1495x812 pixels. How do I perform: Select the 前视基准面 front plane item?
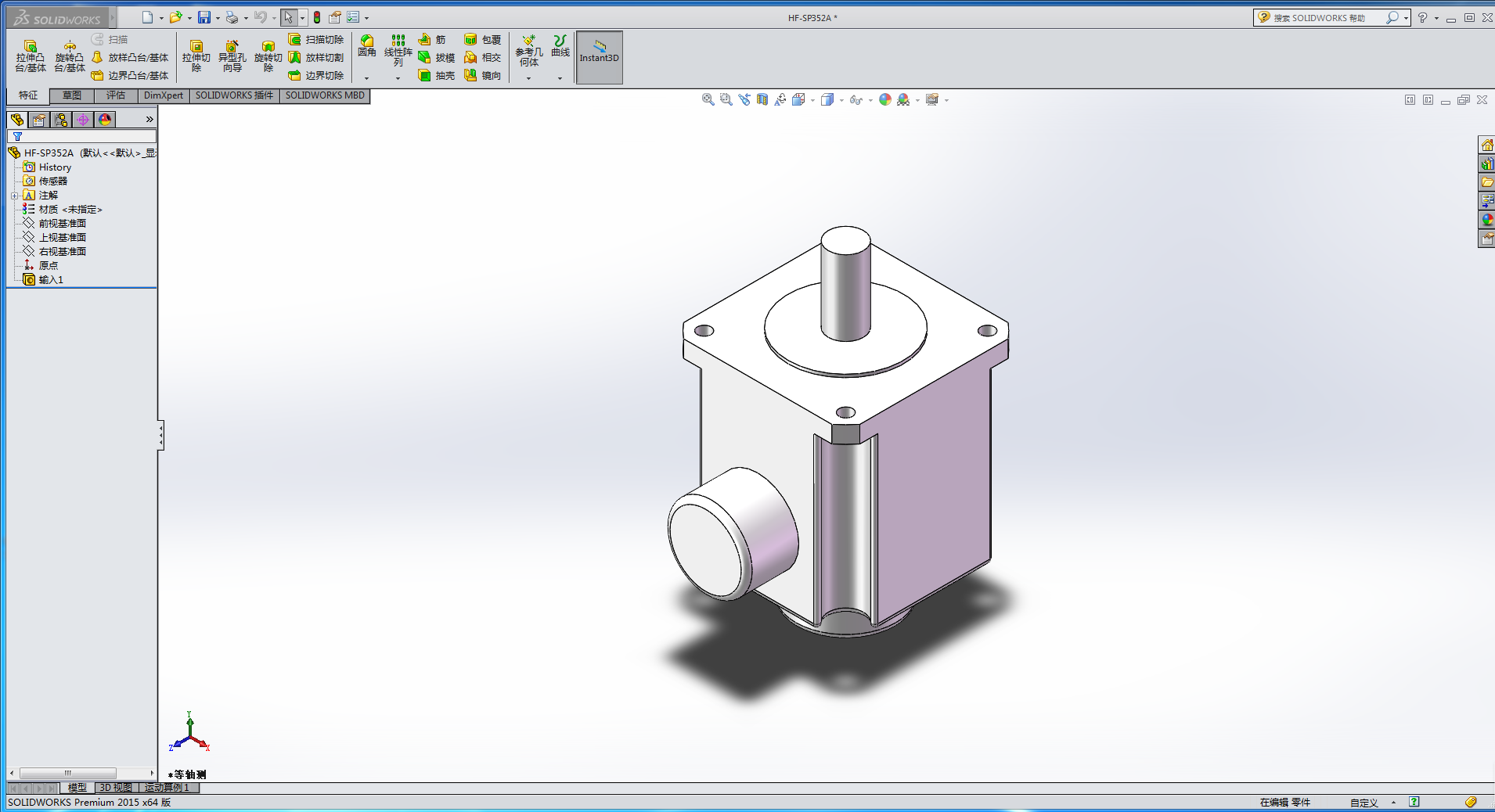coord(62,224)
